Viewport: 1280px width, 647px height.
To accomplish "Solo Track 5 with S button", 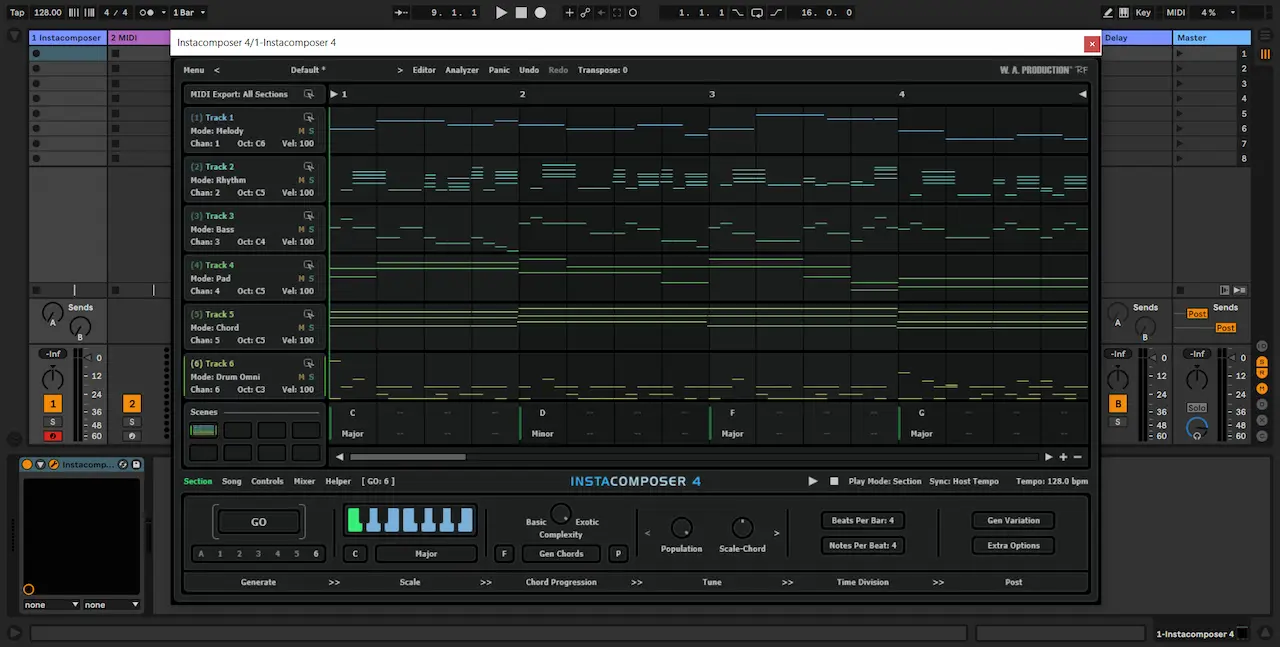I will pos(311,327).
